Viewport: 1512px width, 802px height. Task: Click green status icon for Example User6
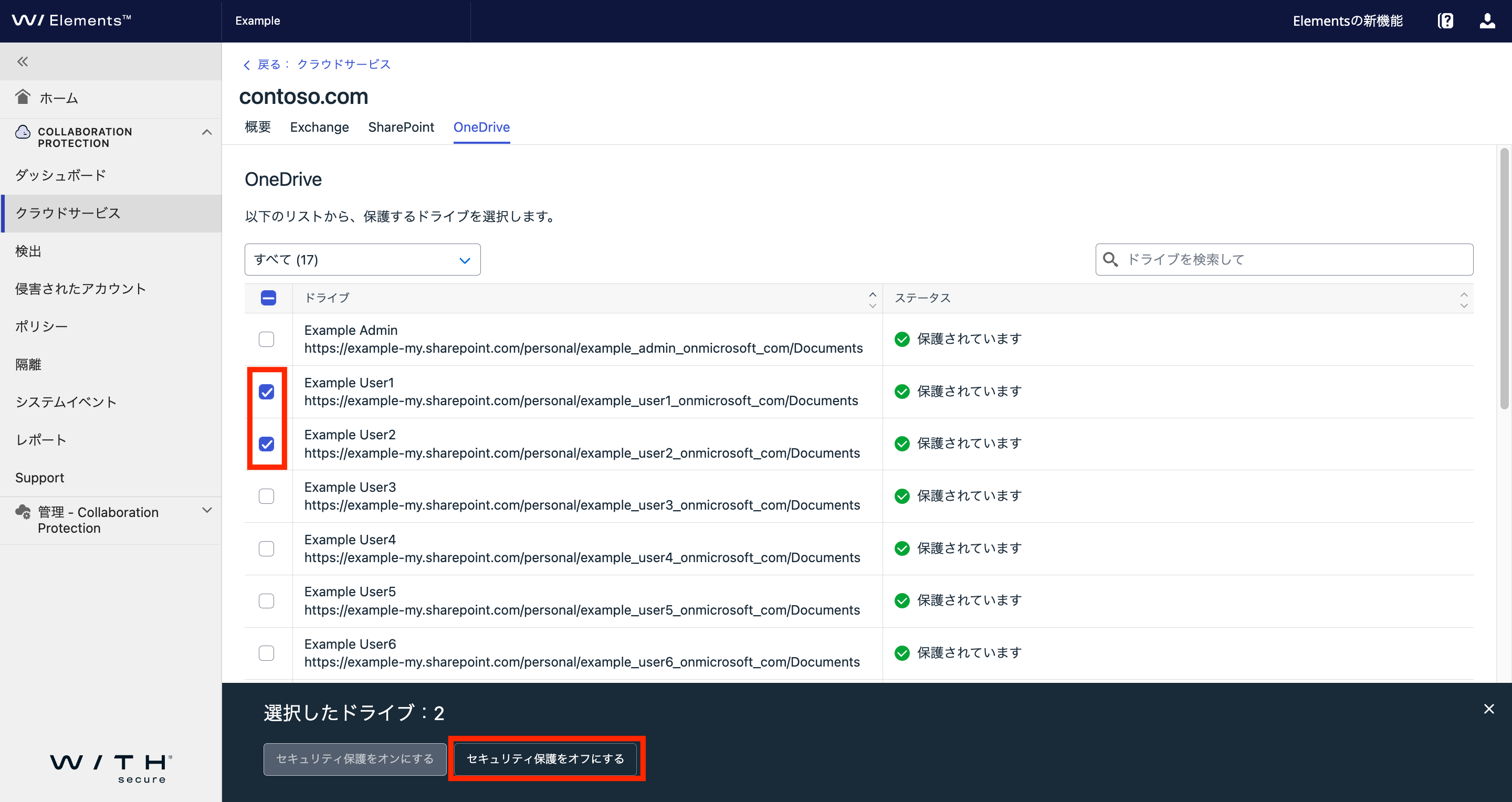[x=902, y=653]
